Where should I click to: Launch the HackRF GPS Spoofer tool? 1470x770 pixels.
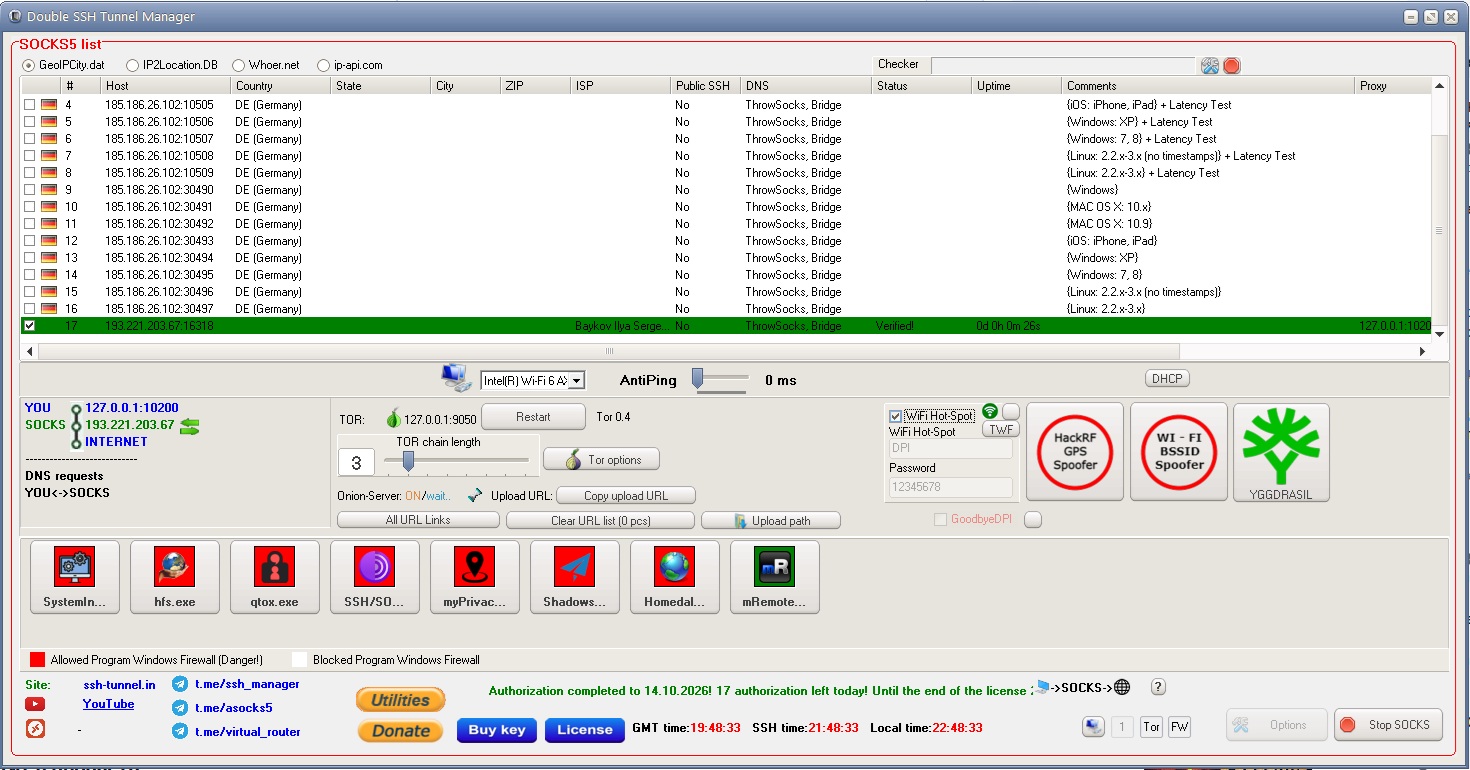coord(1075,451)
